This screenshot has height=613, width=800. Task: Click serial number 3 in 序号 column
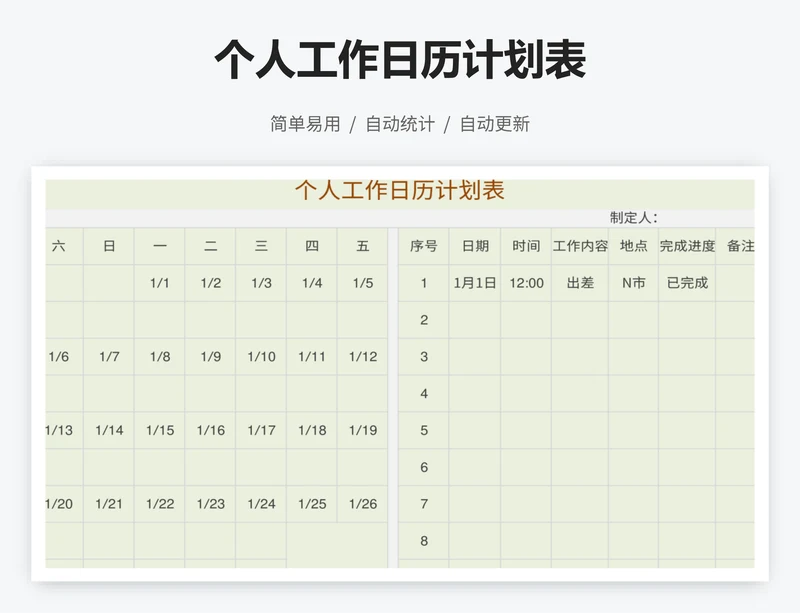tap(423, 357)
